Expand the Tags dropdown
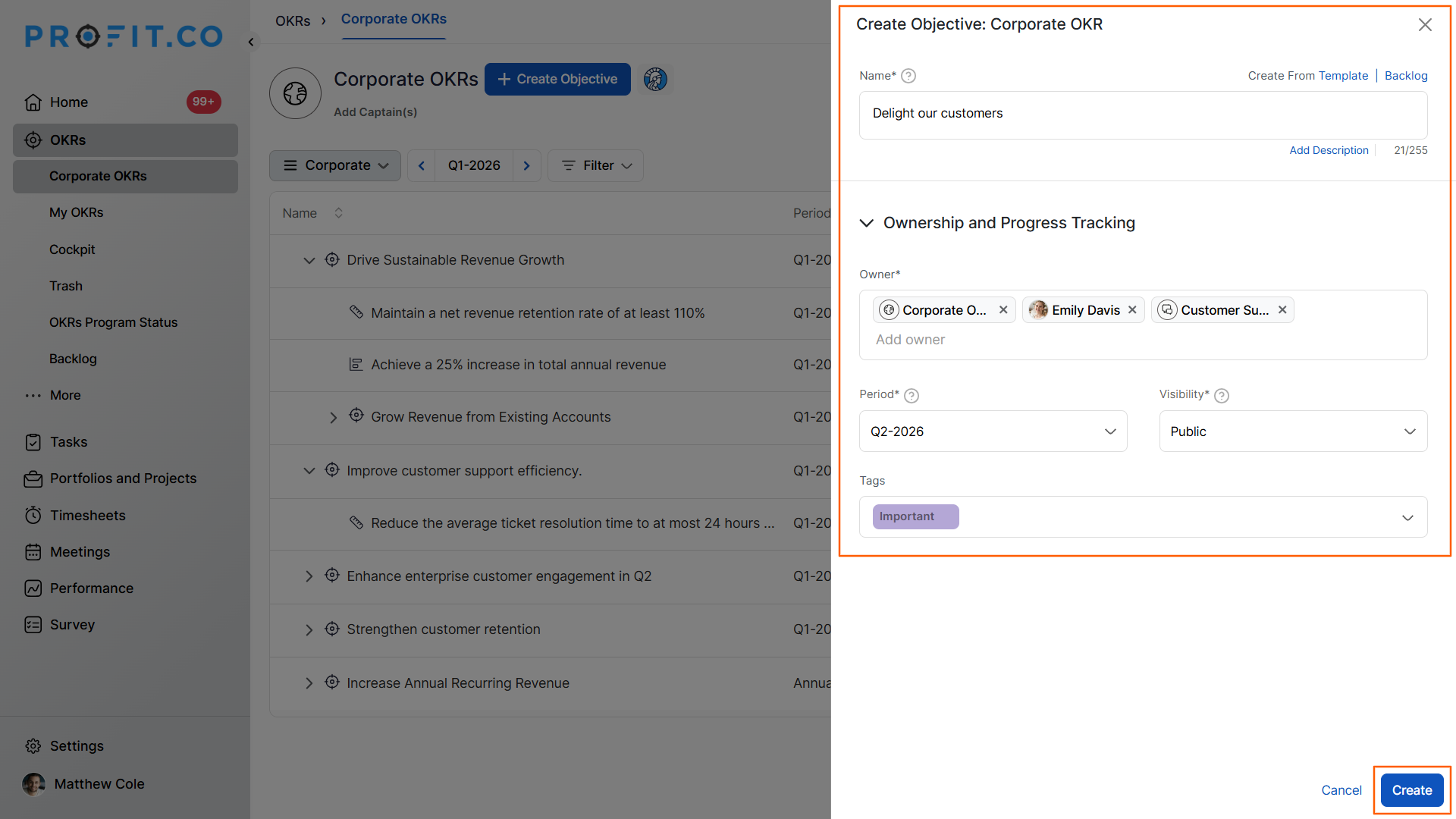The image size is (1456, 819). pyautogui.click(x=1407, y=517)
